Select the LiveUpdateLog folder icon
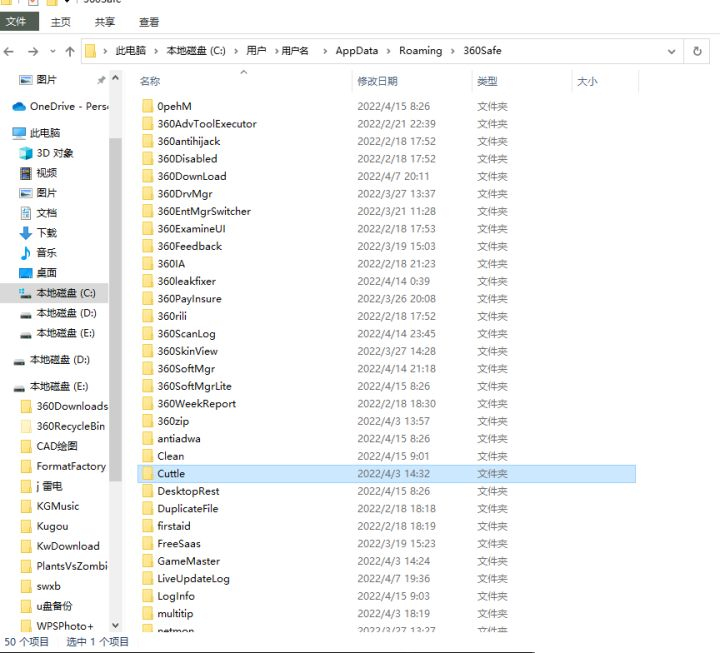This screenshot has height=653, width=720. point(147,579)
